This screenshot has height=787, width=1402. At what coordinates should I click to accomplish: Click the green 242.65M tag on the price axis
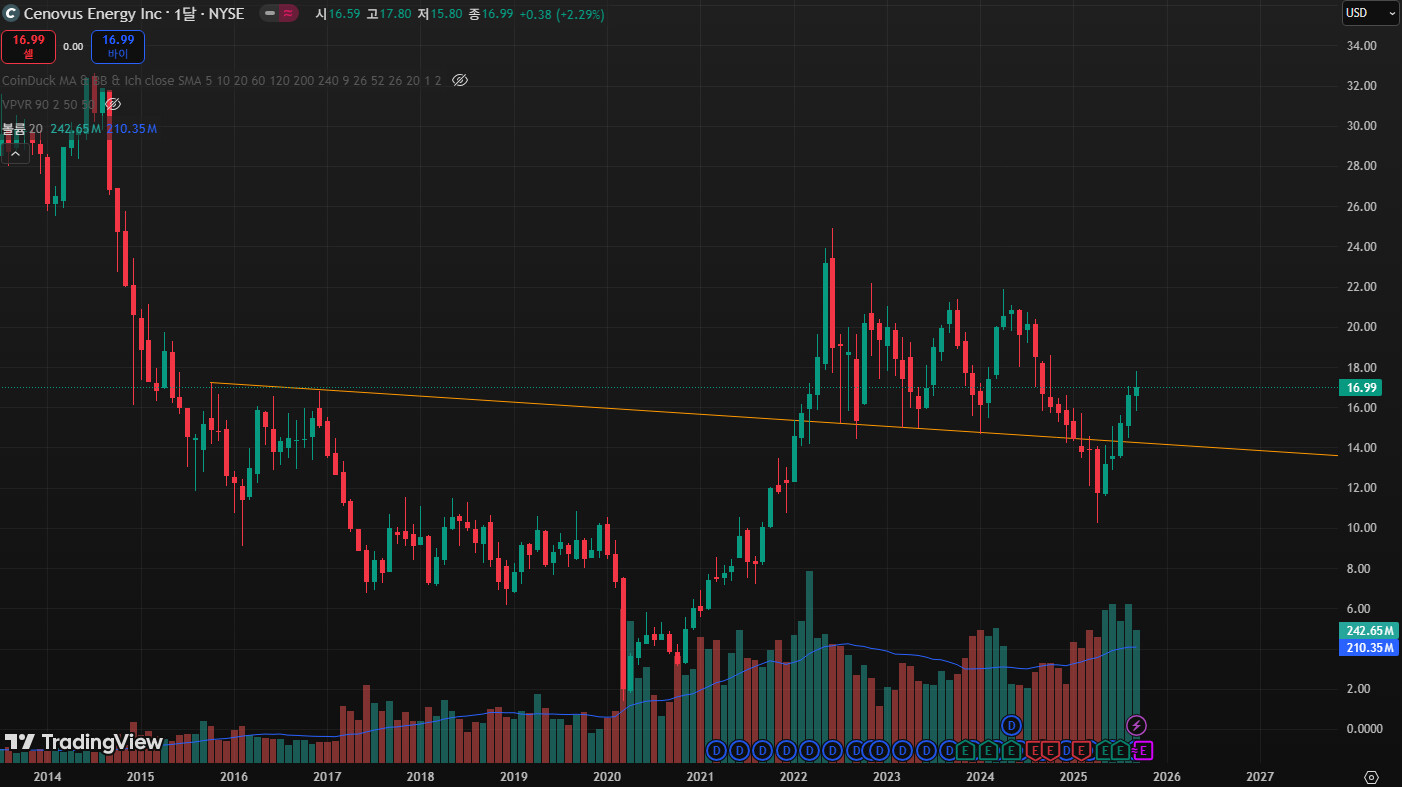[x=1369, y=631]
